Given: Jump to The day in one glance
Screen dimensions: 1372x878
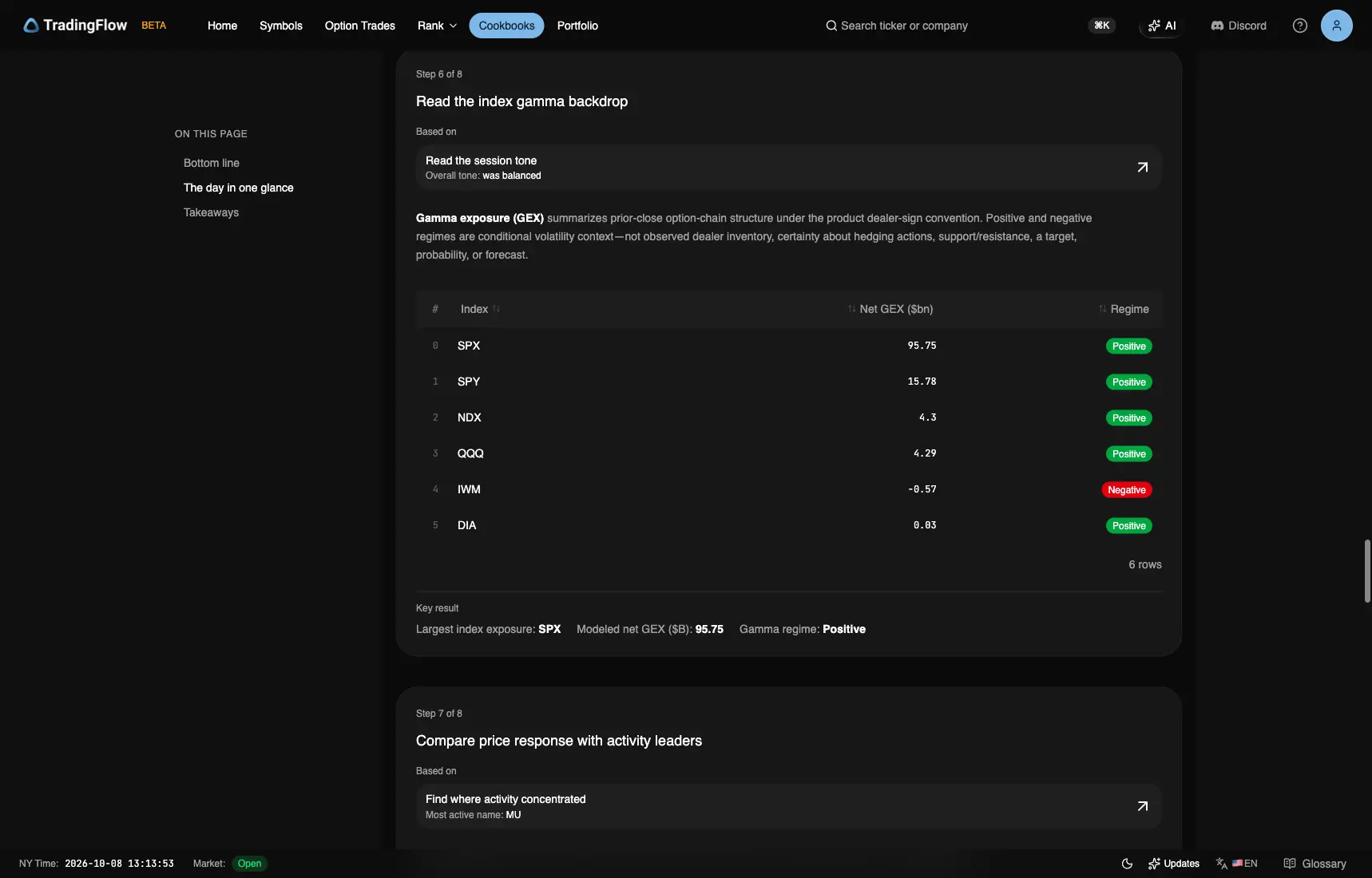Looking at the screenshot, I should tap(239, 188).
